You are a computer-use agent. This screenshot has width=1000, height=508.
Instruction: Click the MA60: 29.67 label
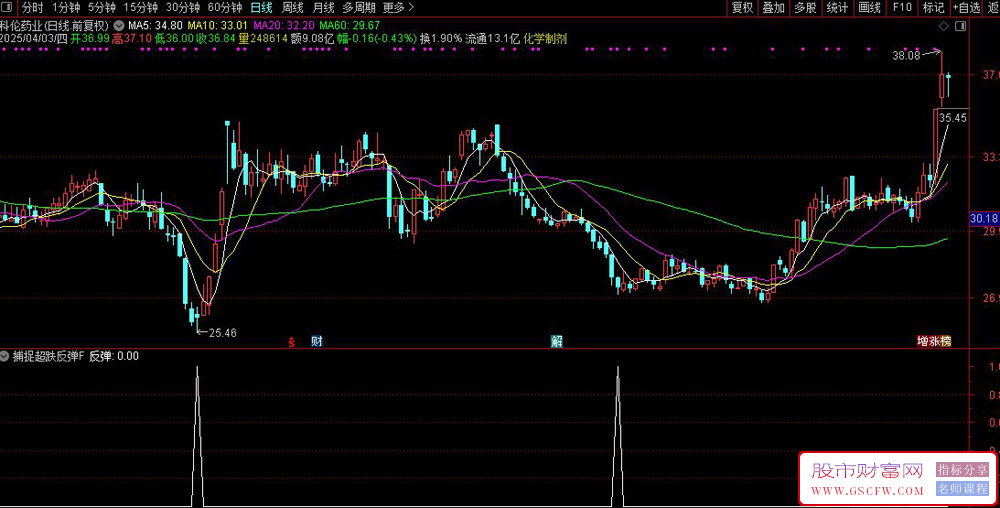click(x=349, y=25)
